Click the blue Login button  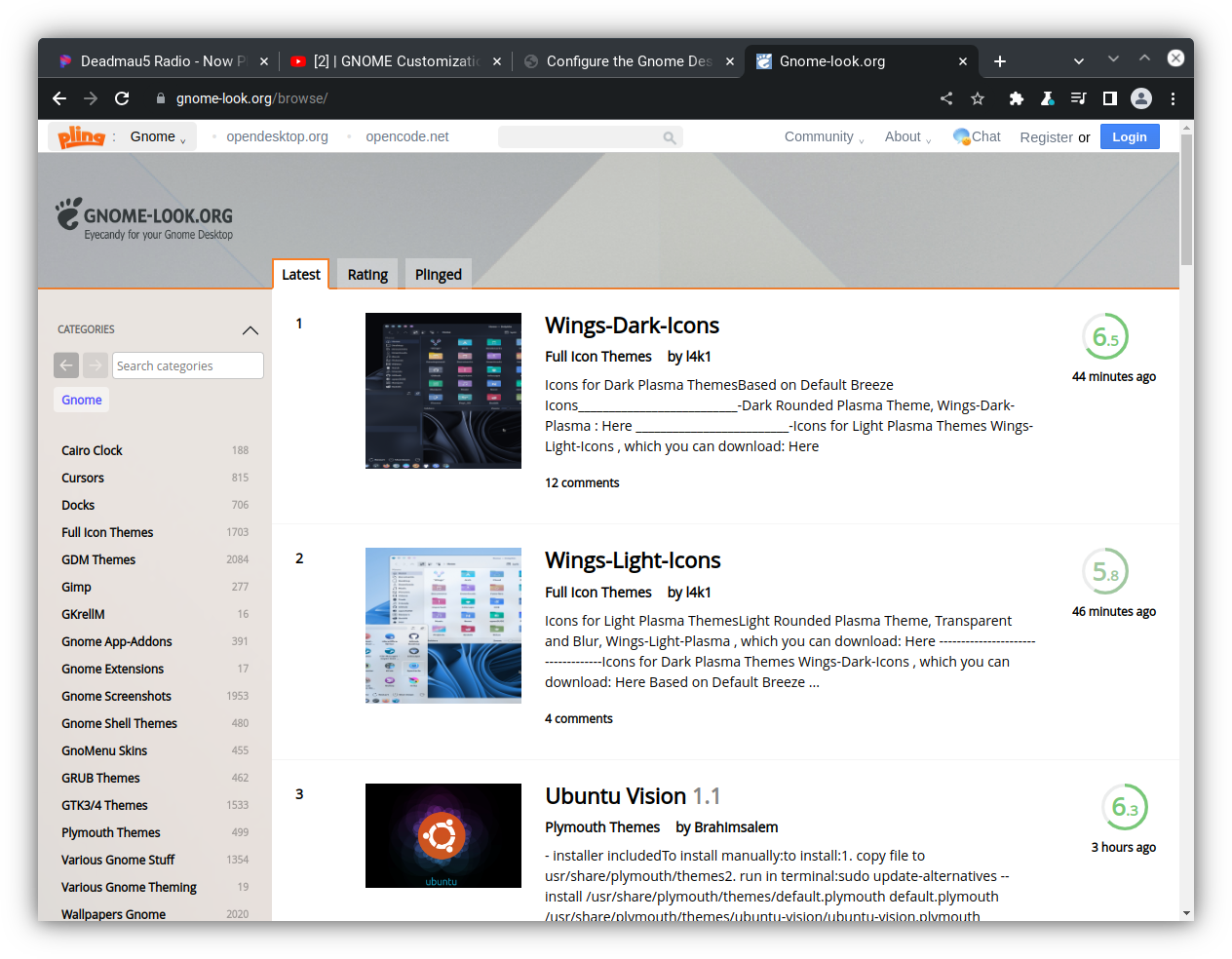[1130, 137]
